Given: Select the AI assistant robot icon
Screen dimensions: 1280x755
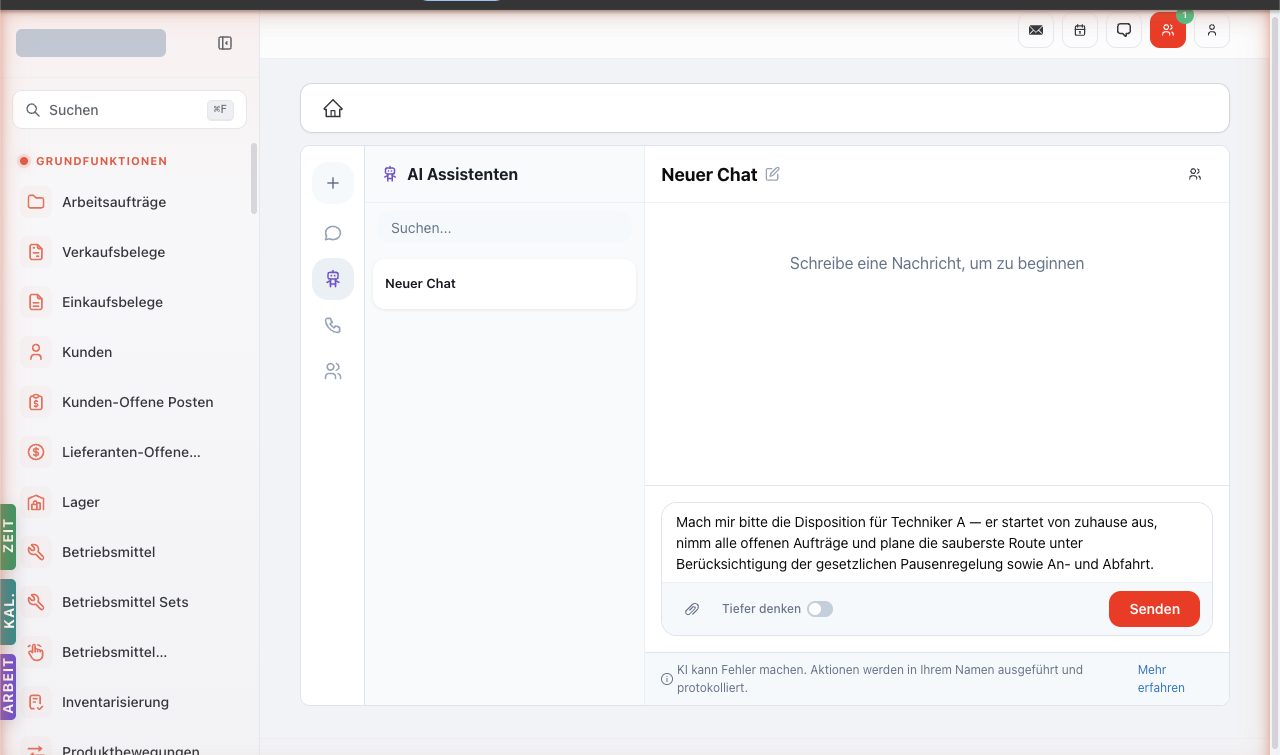Looking at the screenshot, I should click(333, 279).
